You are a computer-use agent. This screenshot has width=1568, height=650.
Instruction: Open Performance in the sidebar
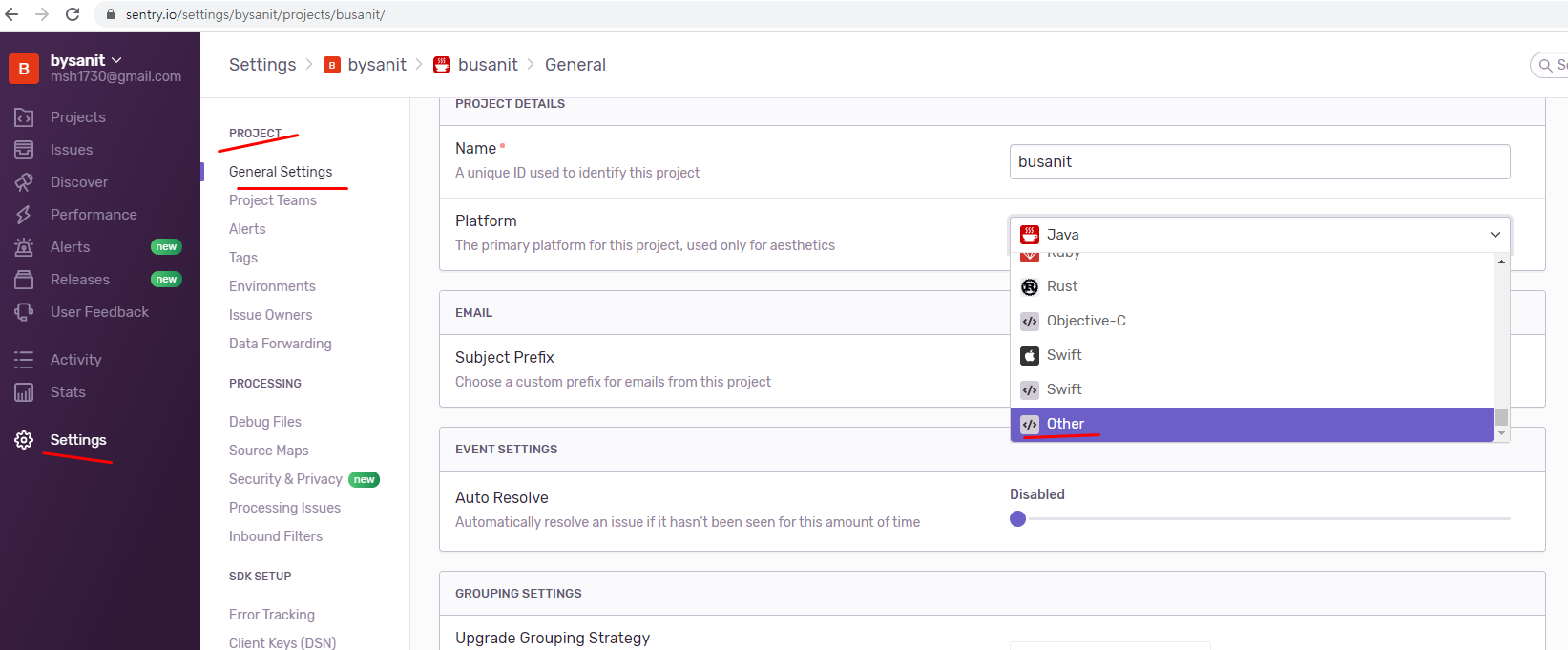pos(94,215)
